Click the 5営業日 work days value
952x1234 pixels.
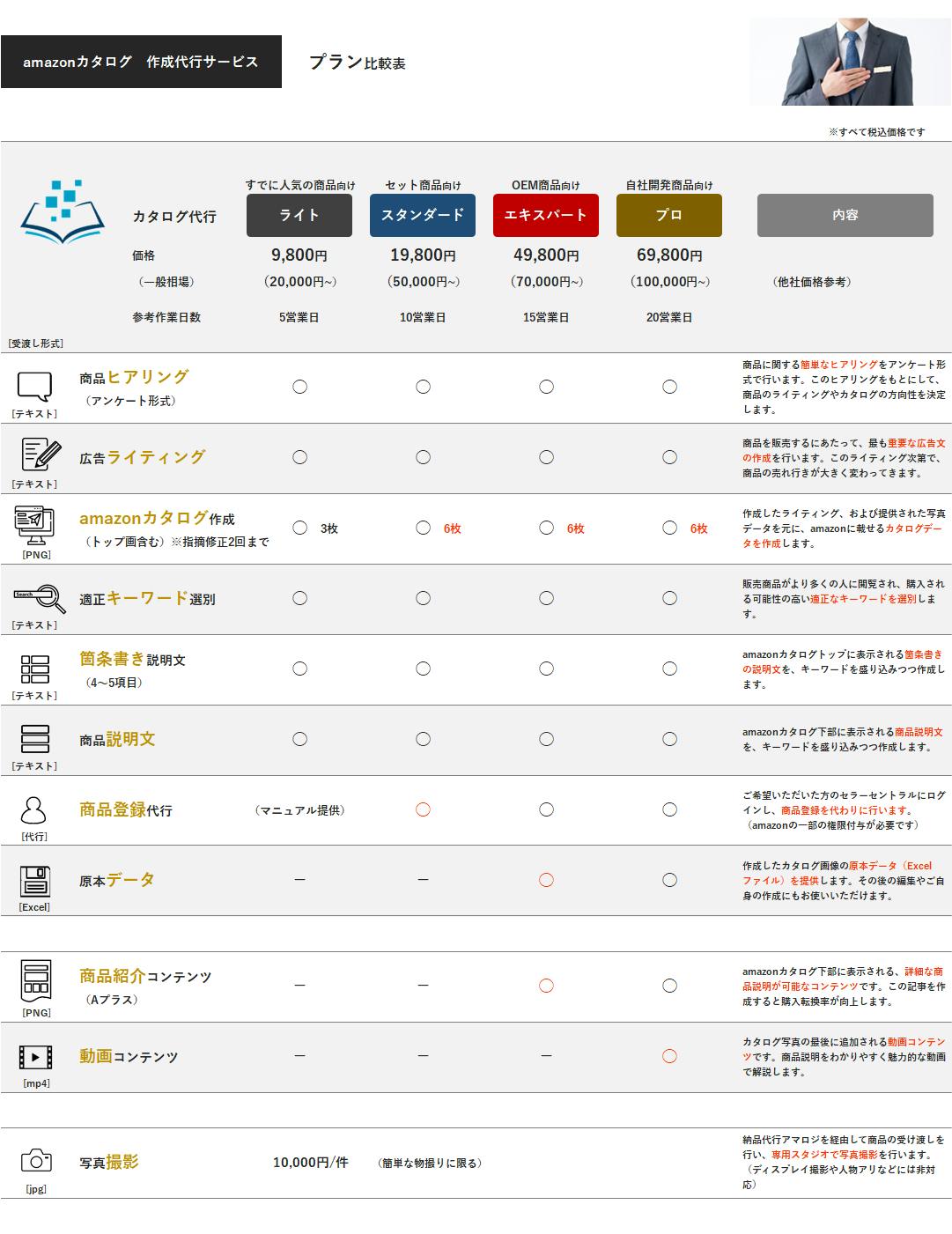point(299,317)
